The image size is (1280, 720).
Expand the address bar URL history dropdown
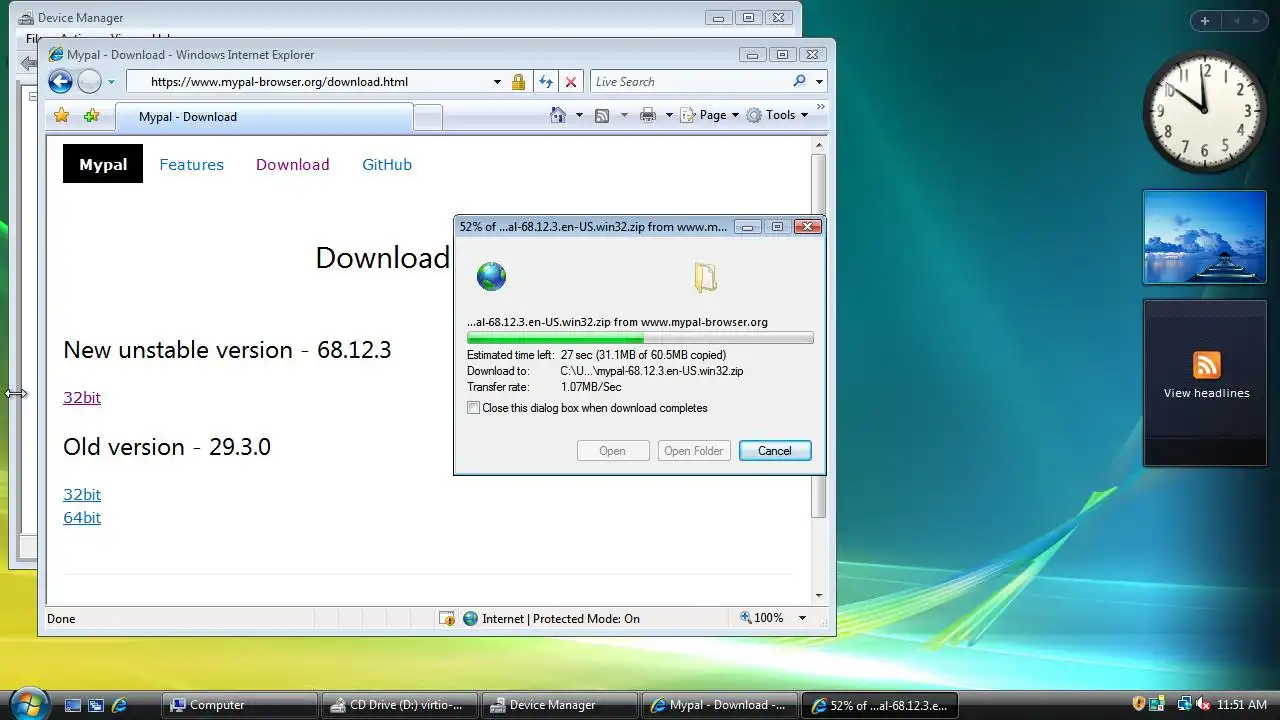click(497, 82)
